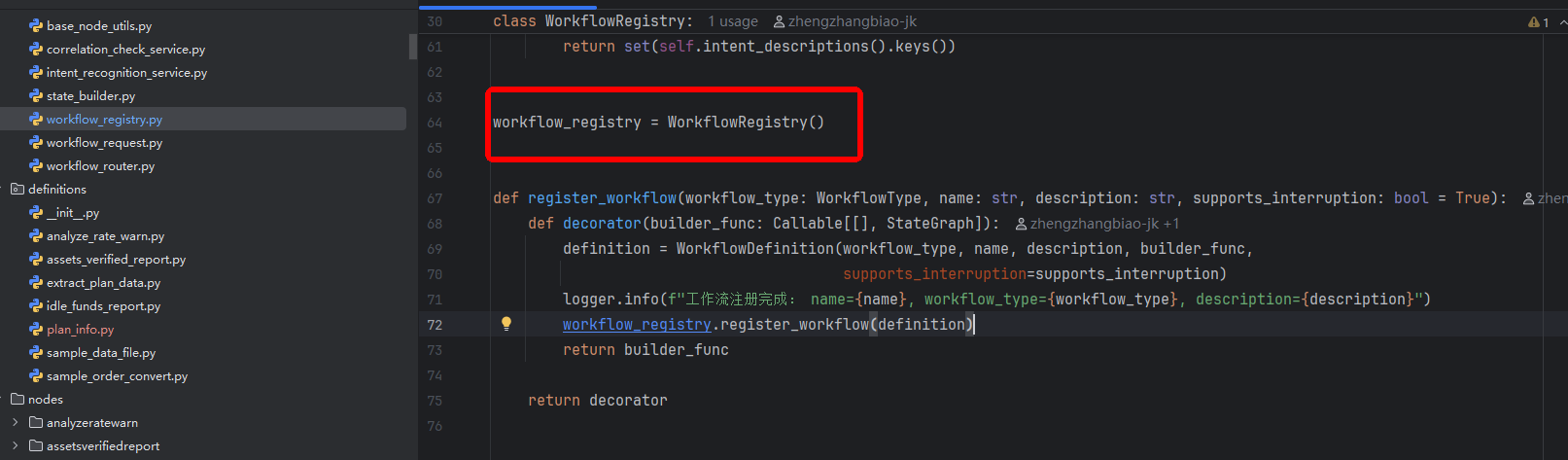Click WorkflowRegistry() call on line 64
Image resolution: width=1568 pixels, height=460 pixels.
pyautogui.click(x=746, y=123)
